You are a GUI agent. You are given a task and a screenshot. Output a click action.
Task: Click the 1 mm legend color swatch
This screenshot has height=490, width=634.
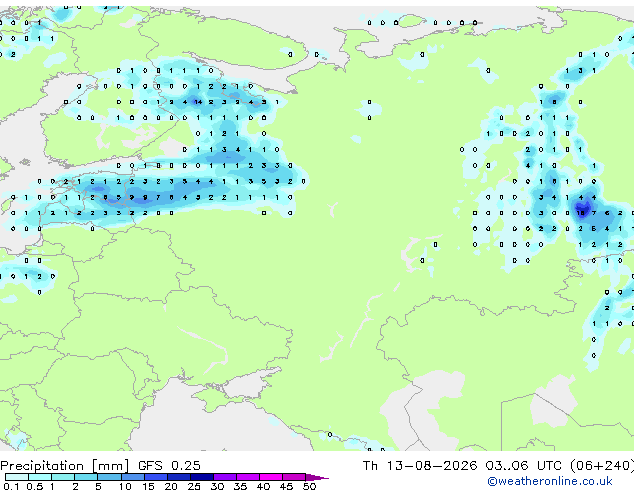pyautogui.click(x=63, y=477)
